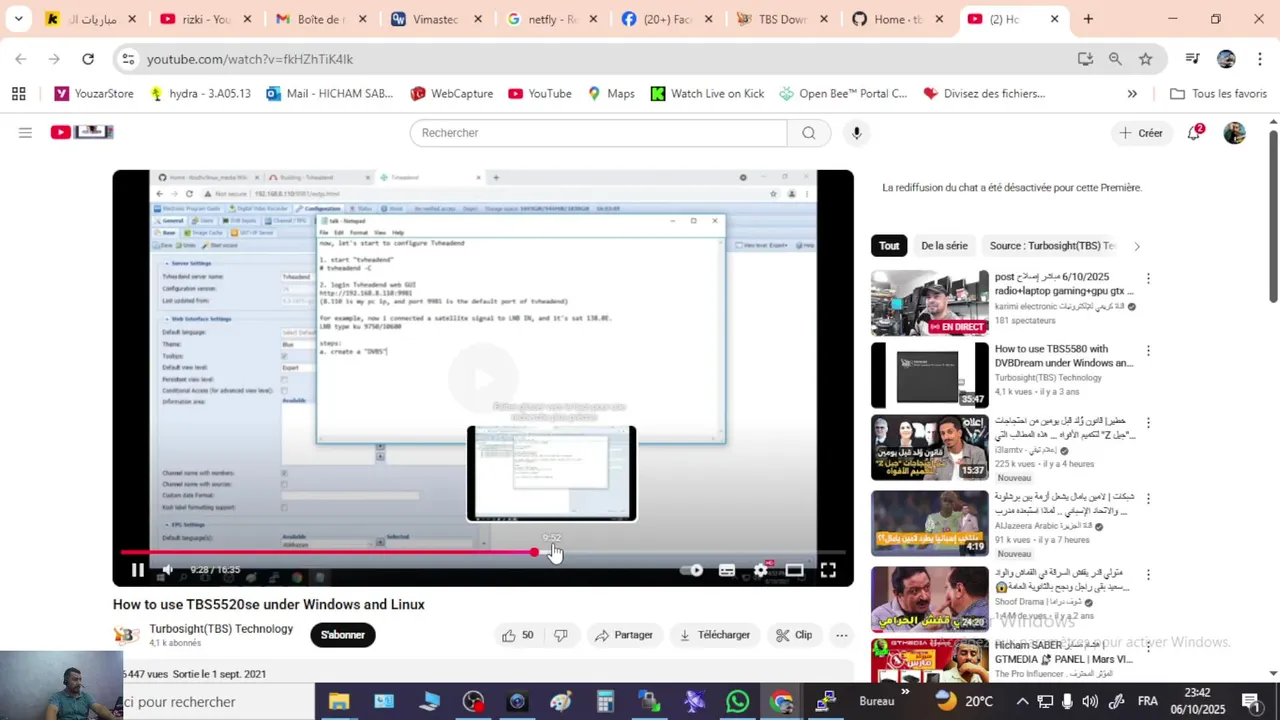Create a clip with the Clip button

(794, 635)
